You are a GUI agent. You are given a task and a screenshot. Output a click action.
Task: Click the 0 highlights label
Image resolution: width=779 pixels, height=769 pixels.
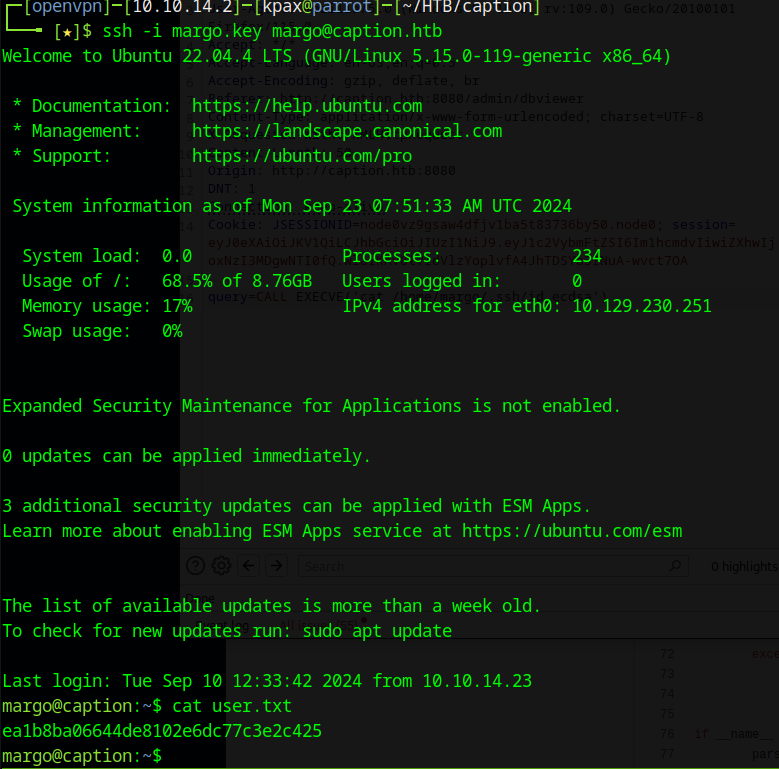tap(743, 567)
